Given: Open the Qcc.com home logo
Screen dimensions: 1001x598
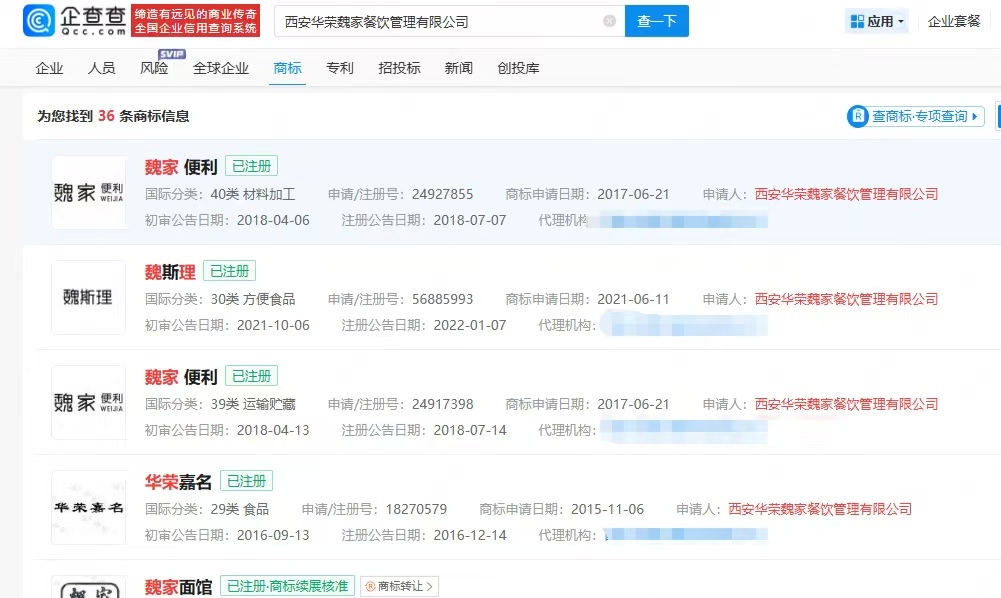Looking at the screenshot, I should tap(75, 21).
